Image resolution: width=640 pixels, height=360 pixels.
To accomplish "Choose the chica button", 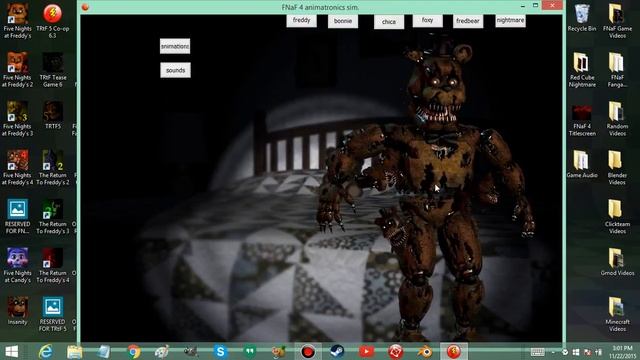I will pyautogui.click(x=389, y=22).
